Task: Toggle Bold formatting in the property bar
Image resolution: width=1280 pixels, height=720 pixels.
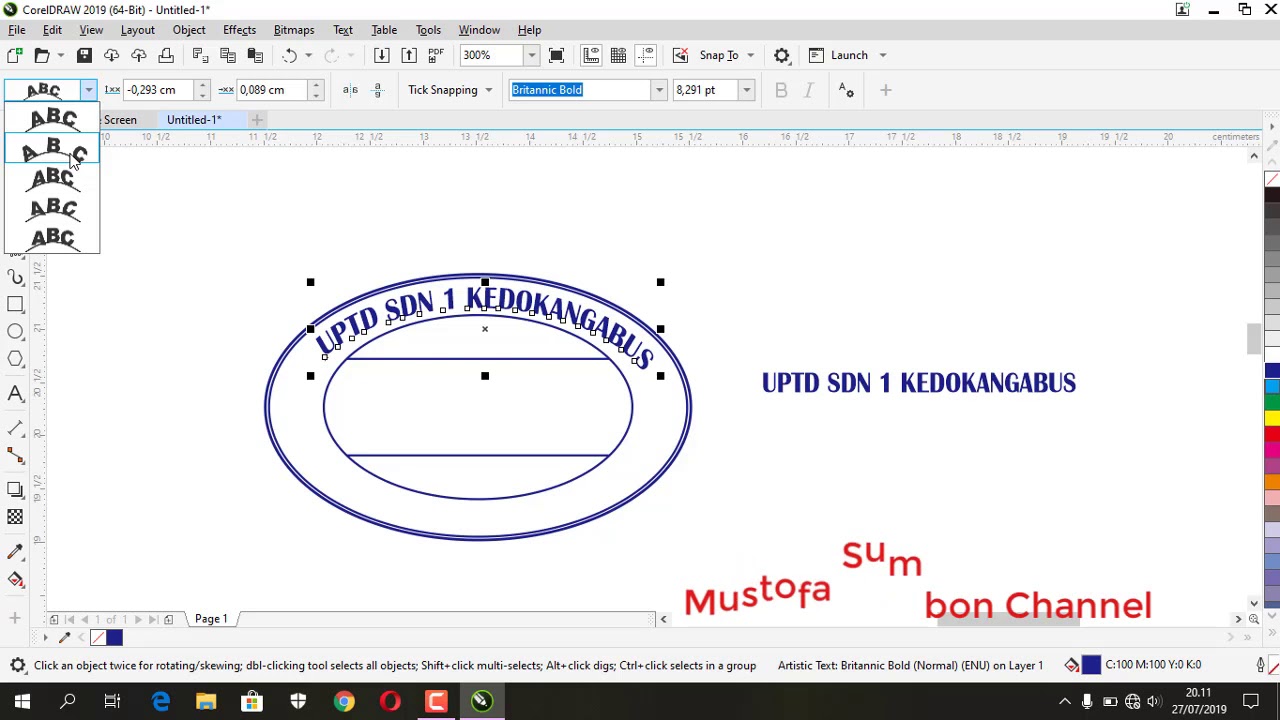Action: coord(781,90)
